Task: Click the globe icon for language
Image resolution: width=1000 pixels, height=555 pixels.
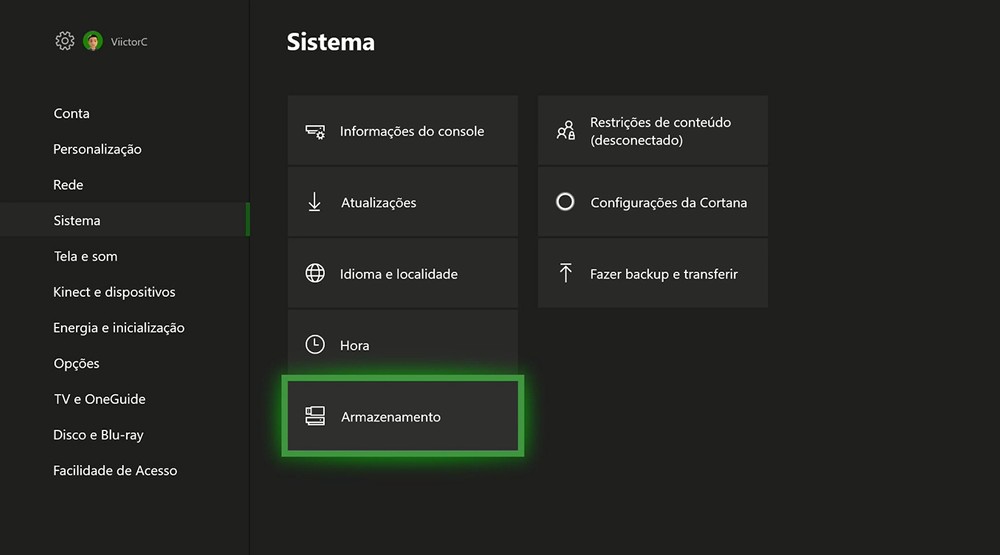Action: point(315,273)
